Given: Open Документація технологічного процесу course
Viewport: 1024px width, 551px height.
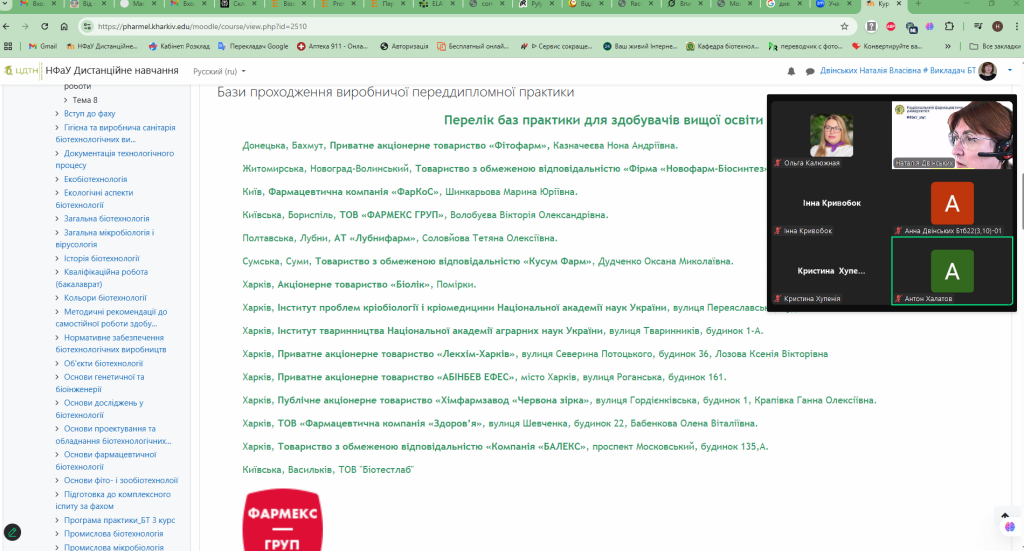Looking at the screenshot, I should (x=114, y=159).
